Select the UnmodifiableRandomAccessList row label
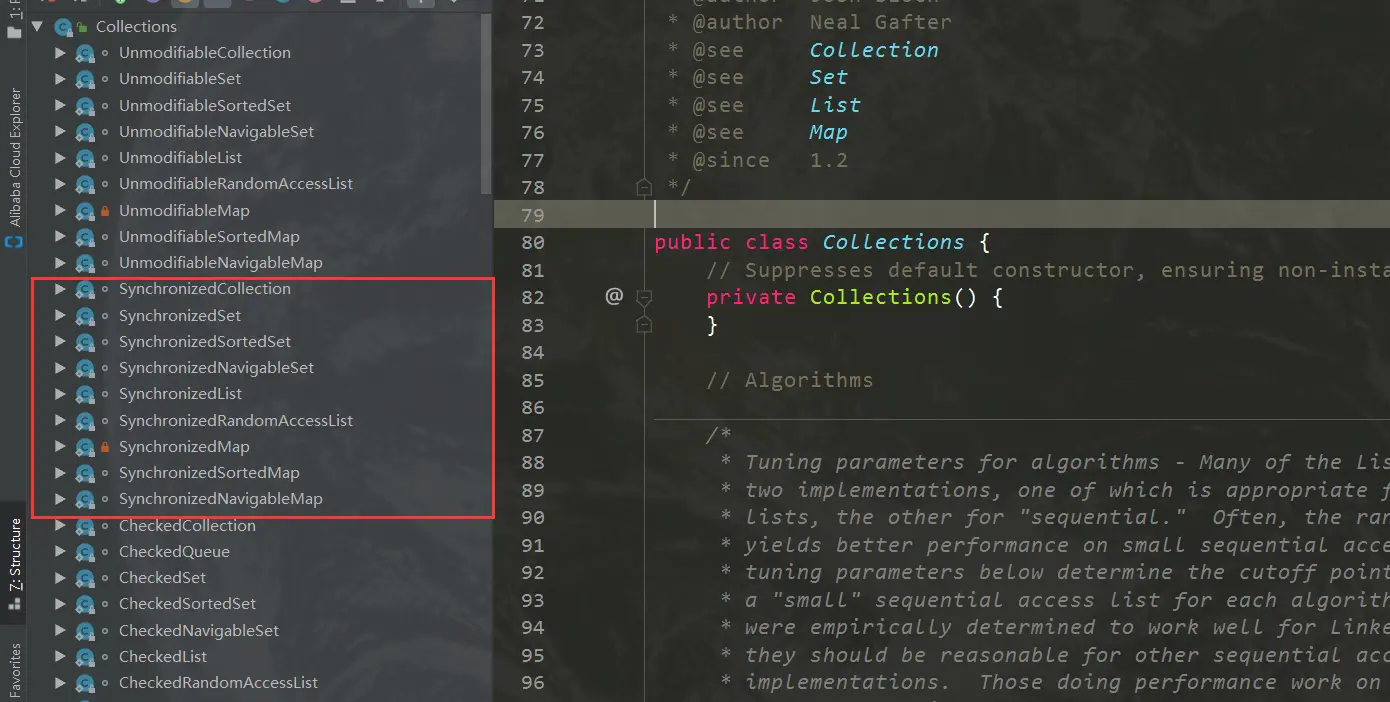 (236, 184)
